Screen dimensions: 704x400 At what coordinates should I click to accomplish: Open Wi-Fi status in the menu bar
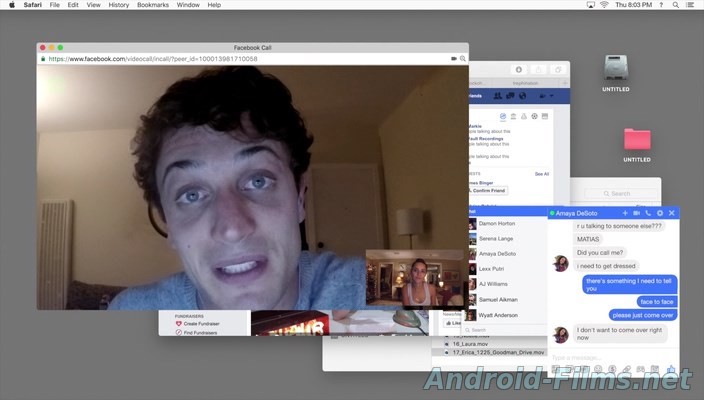coord(604,5)
